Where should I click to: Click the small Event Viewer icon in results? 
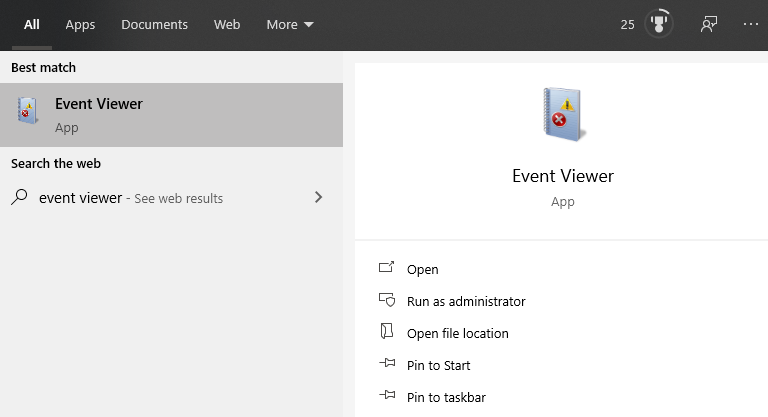coord(27,110)
